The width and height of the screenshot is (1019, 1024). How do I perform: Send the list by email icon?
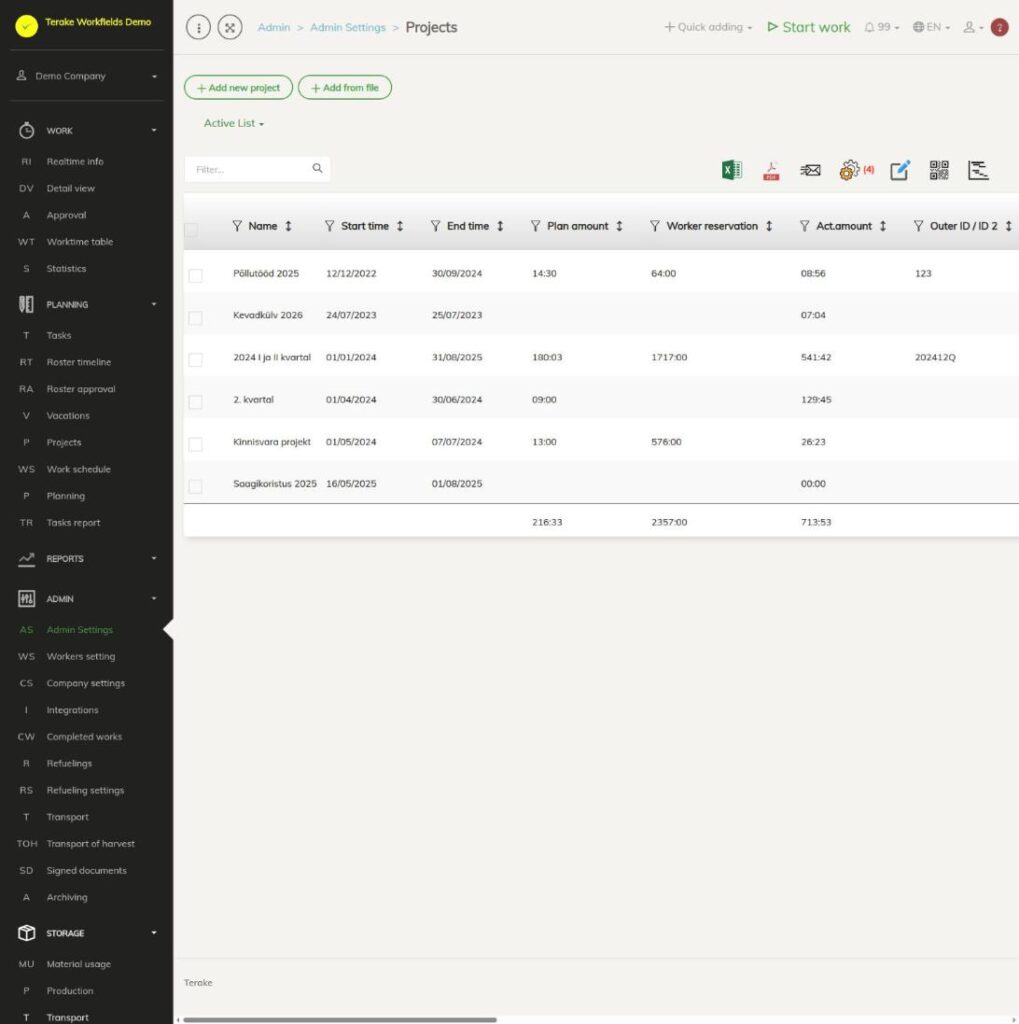click(x=810, y=170)
